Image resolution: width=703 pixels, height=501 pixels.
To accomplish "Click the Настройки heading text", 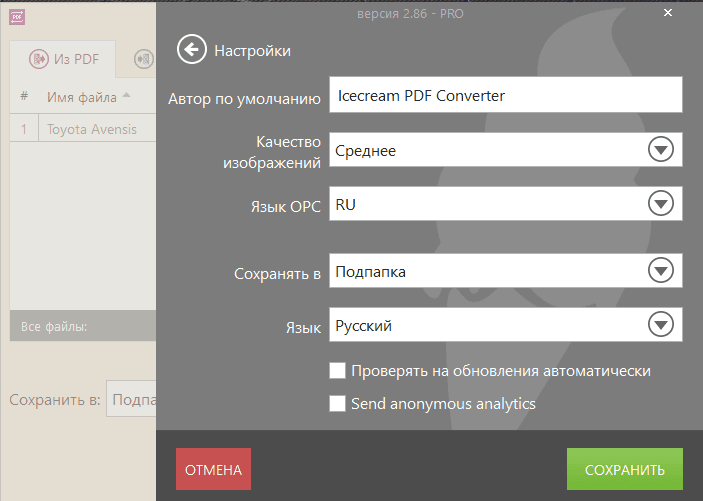I will tap(252, 50).
